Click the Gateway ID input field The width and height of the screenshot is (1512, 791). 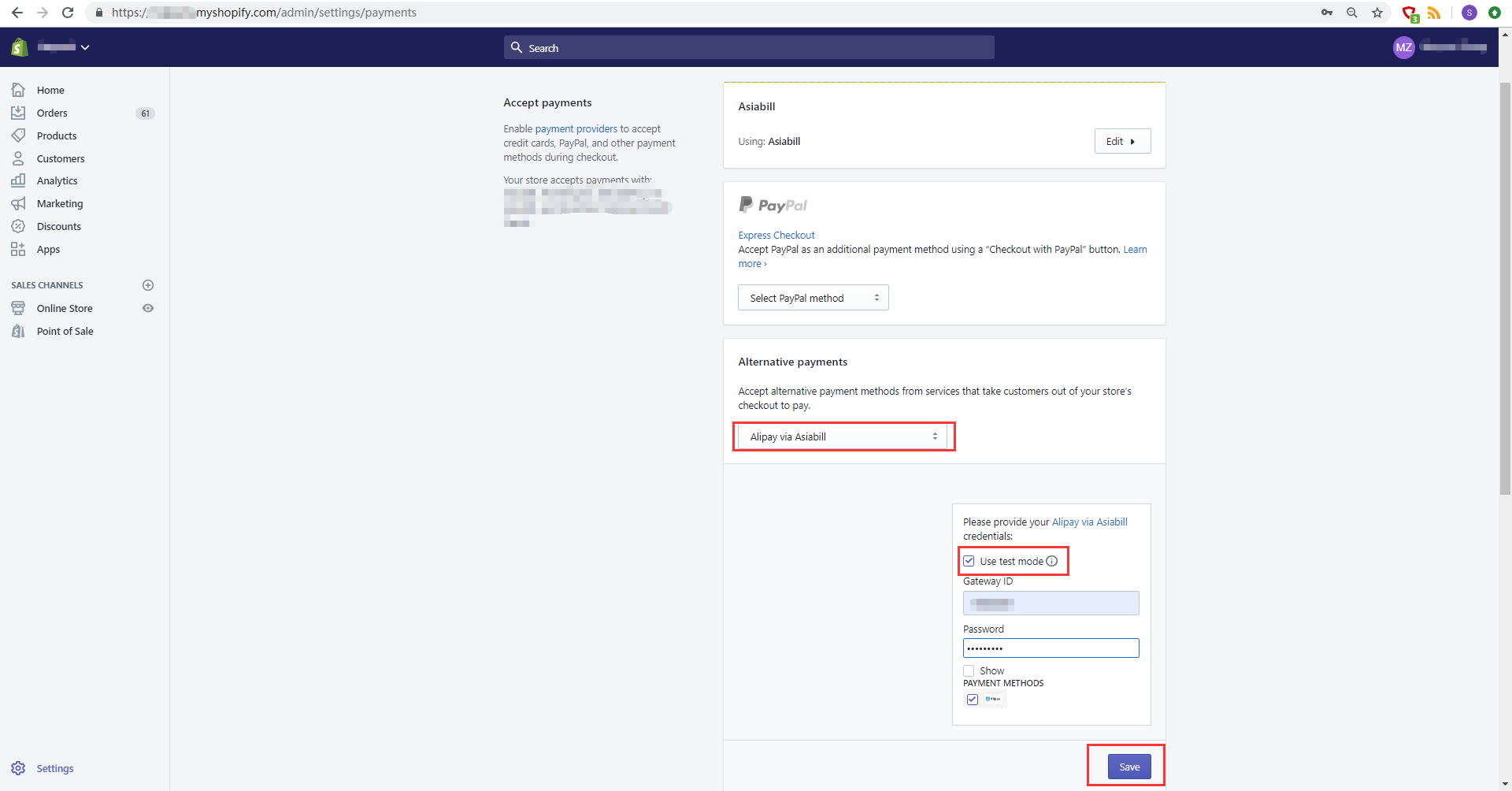[x=1051, y=603]
